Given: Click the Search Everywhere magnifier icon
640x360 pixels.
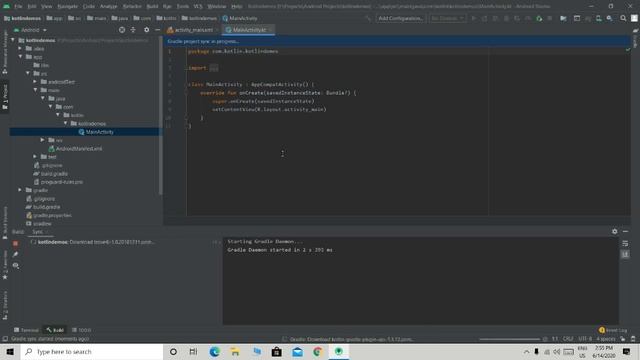Looking at the screenshot, I should click(623, 18).
